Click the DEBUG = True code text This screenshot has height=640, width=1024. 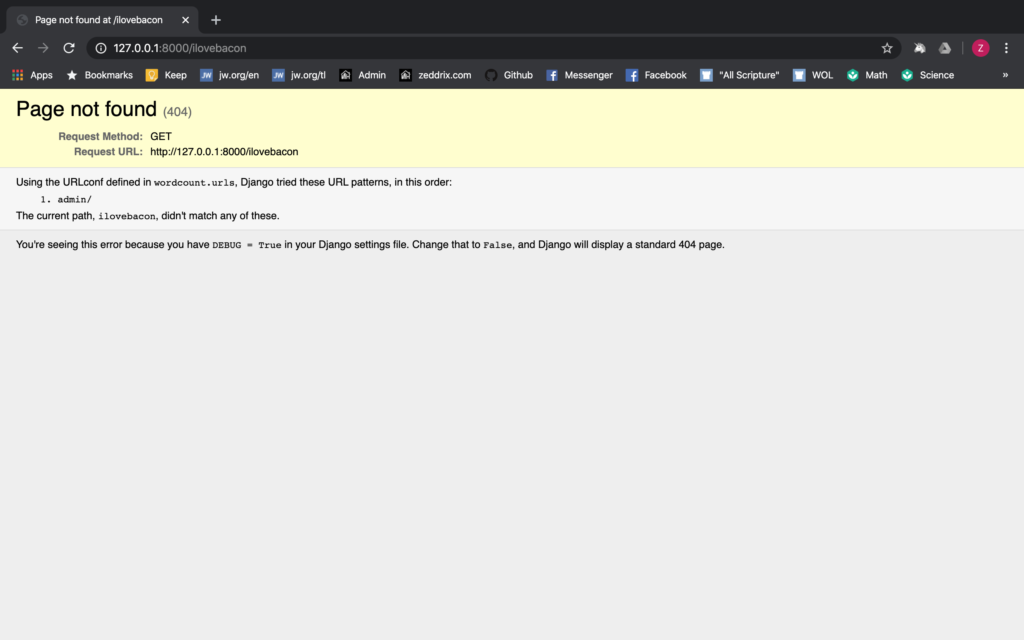tap(246, 245)
